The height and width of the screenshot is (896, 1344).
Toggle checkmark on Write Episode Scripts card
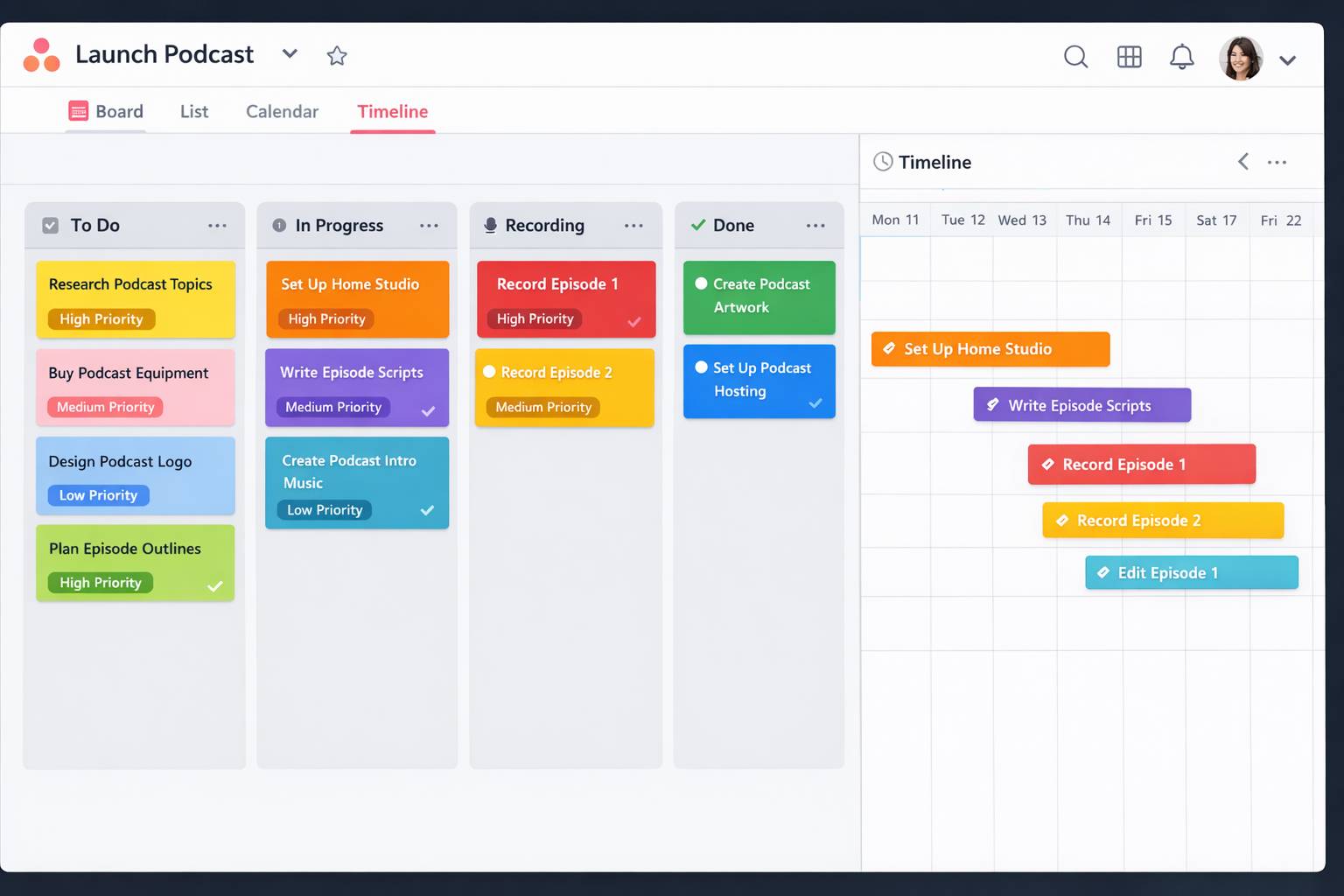(428, 411)
